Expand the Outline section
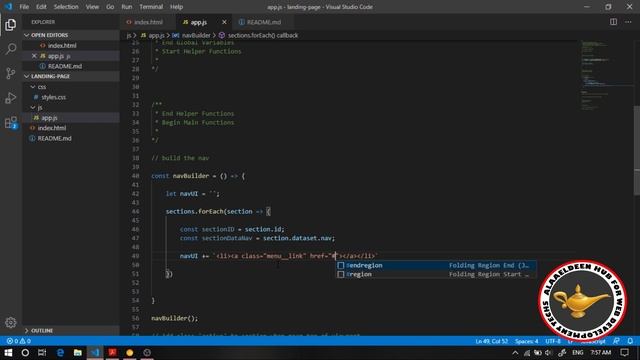This screenshot has height=360, width=640. tap(71, 331)
